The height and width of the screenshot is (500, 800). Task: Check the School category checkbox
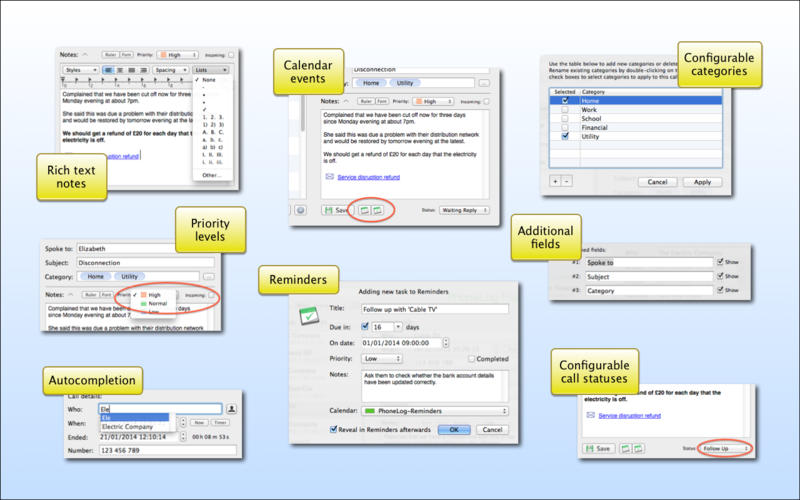[565, 118]
